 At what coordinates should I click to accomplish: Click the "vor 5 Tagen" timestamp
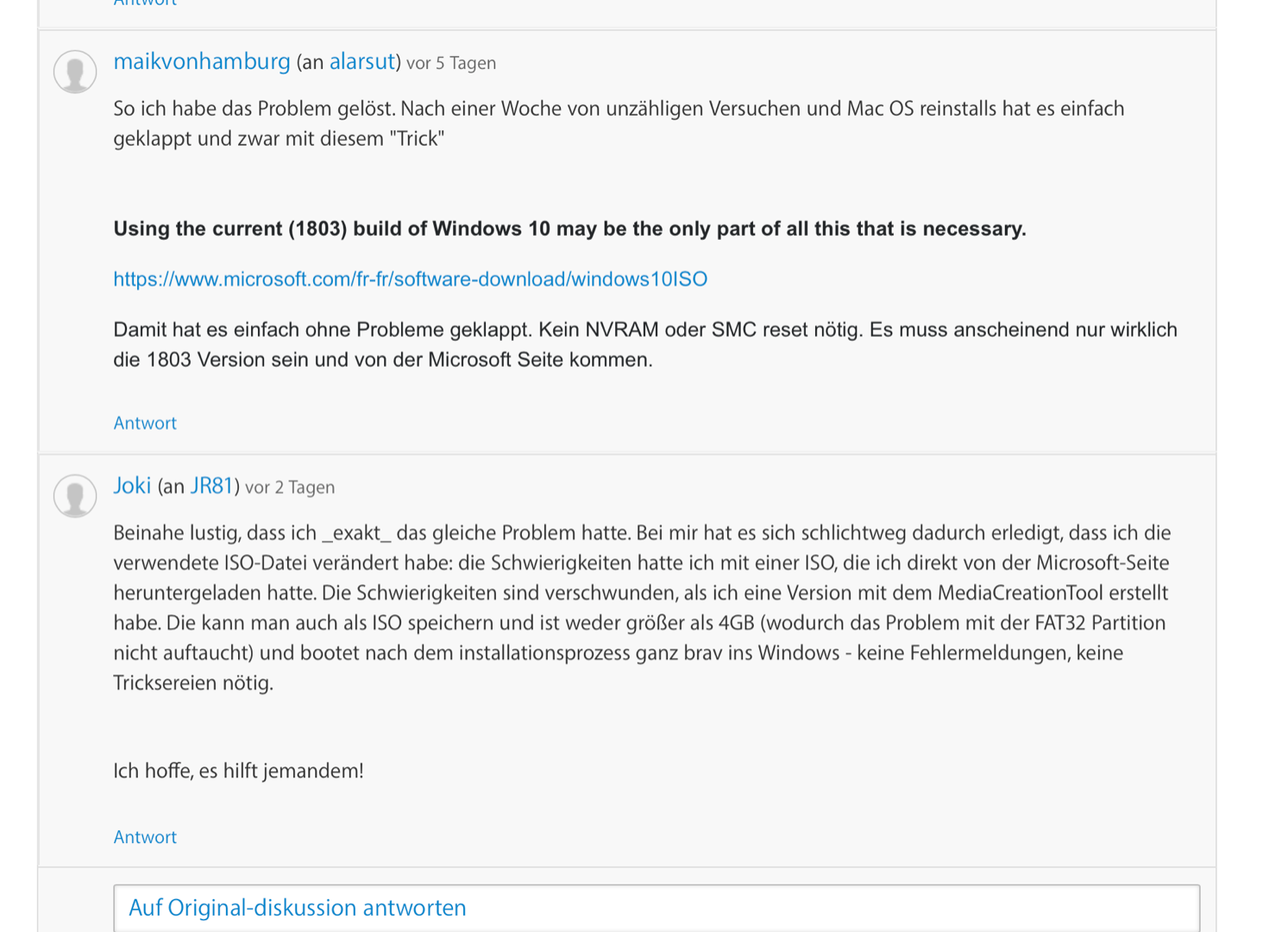tap(451, 64)
